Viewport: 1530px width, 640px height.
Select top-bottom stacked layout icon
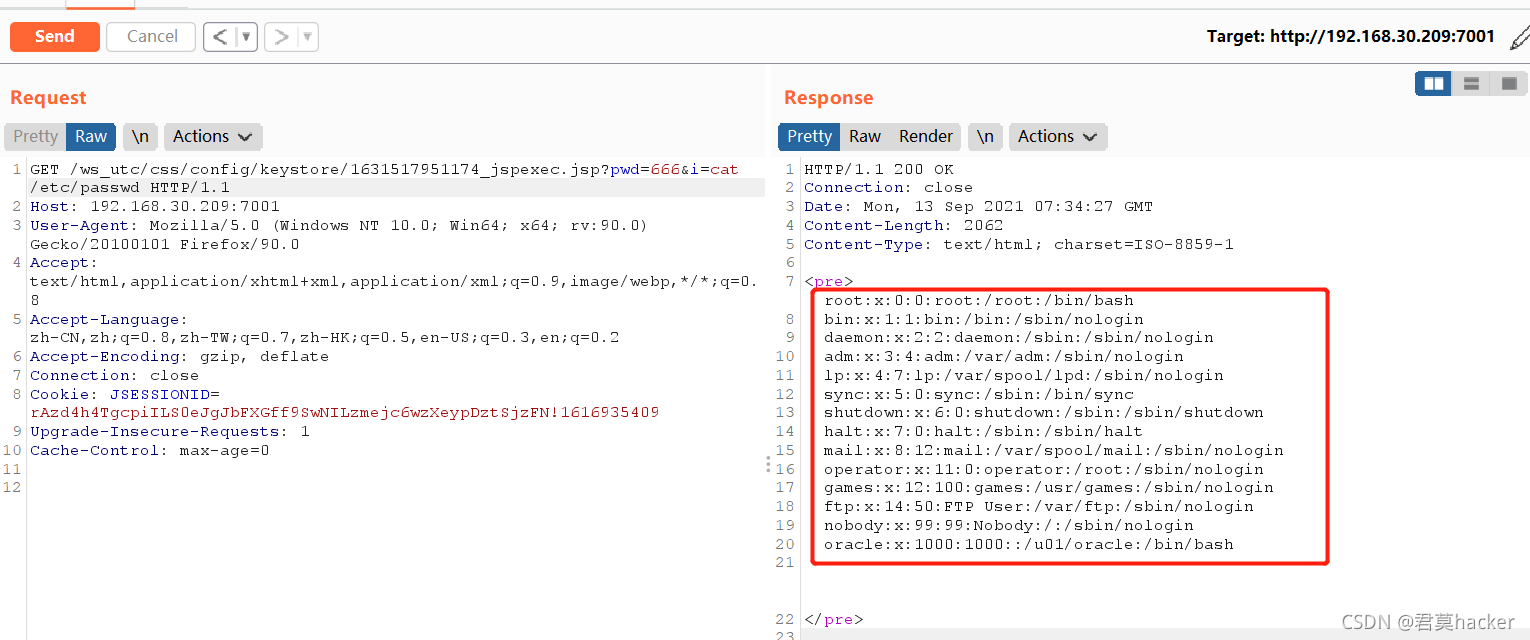(x=1471, y=84)
